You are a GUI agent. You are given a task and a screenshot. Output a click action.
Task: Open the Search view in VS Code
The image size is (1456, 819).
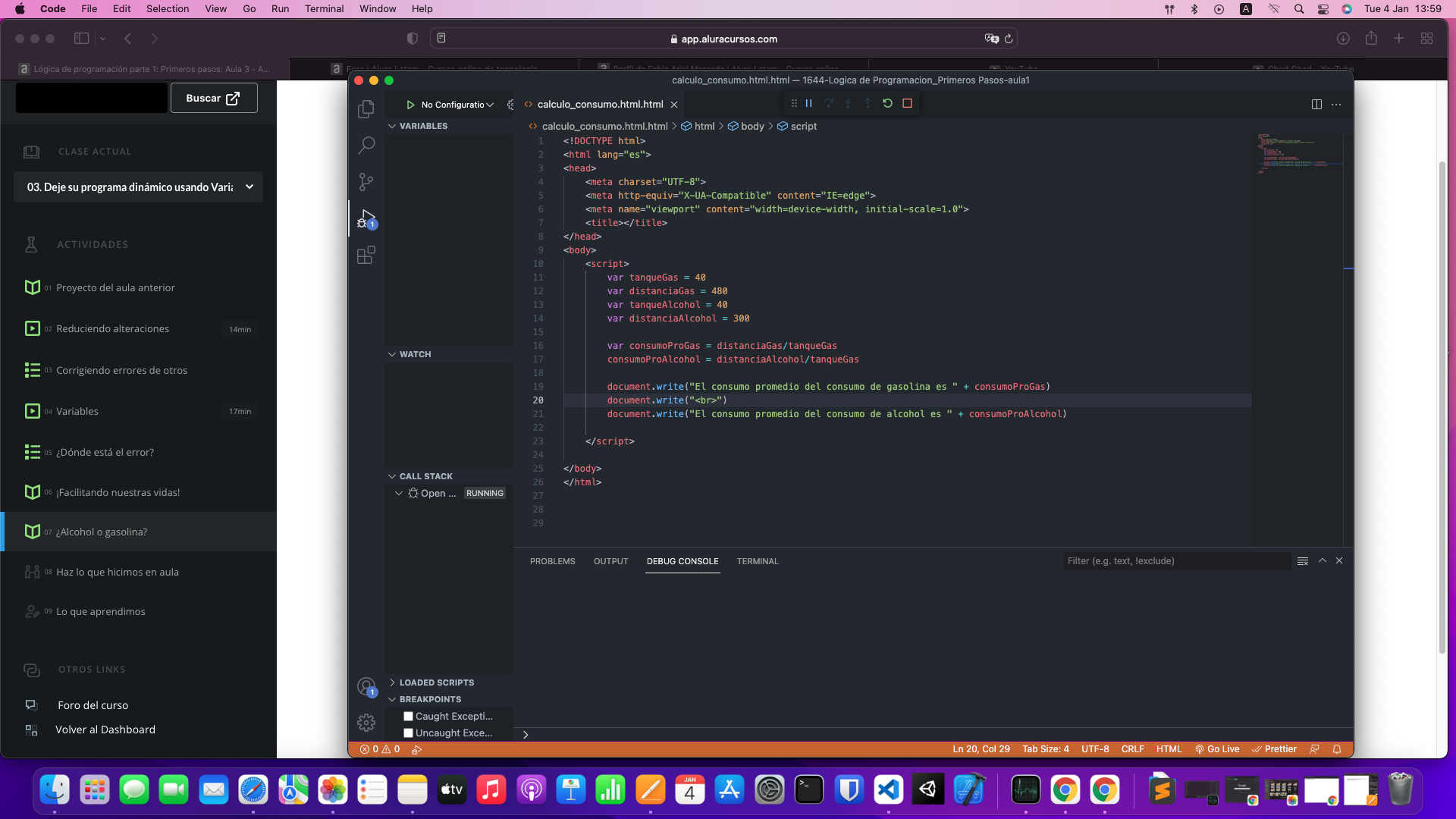(x=366, y=145)
